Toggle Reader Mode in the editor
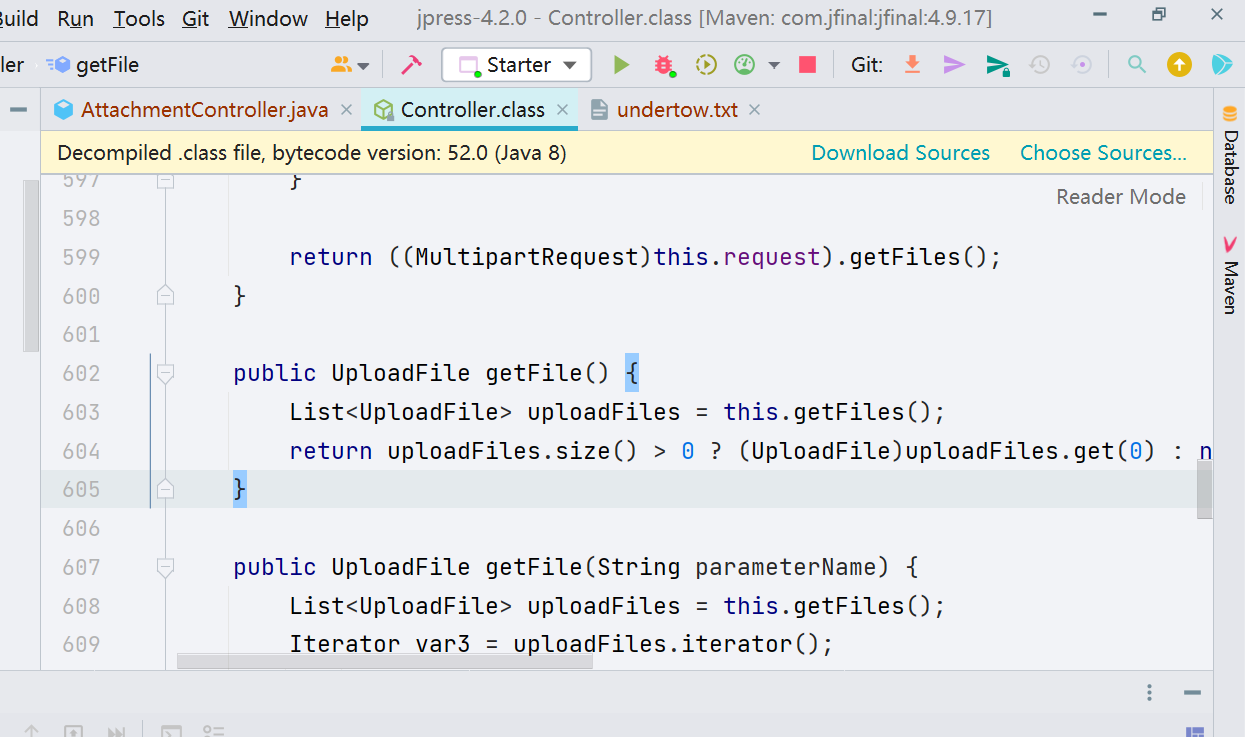The image size is (1245, 737). click(1120, 197)
